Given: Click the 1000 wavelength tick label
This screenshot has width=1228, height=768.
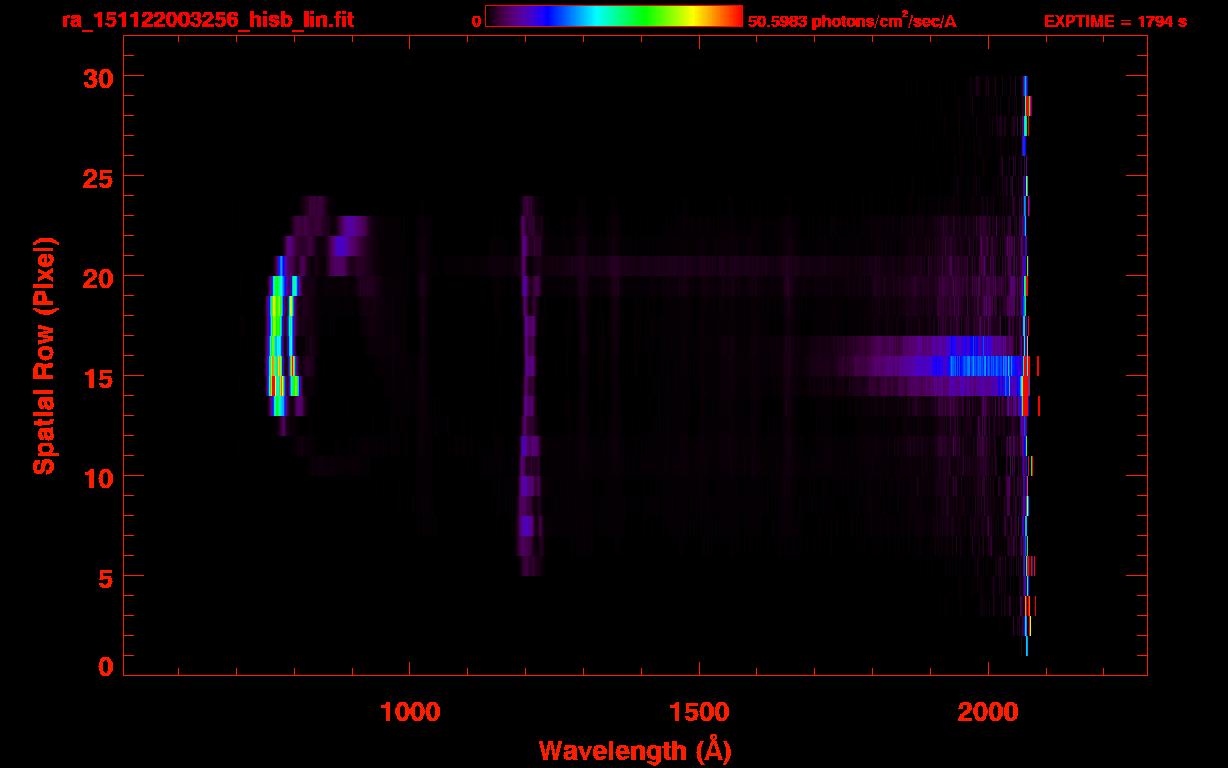Looking at the screenshot, I should pos(409,712).
